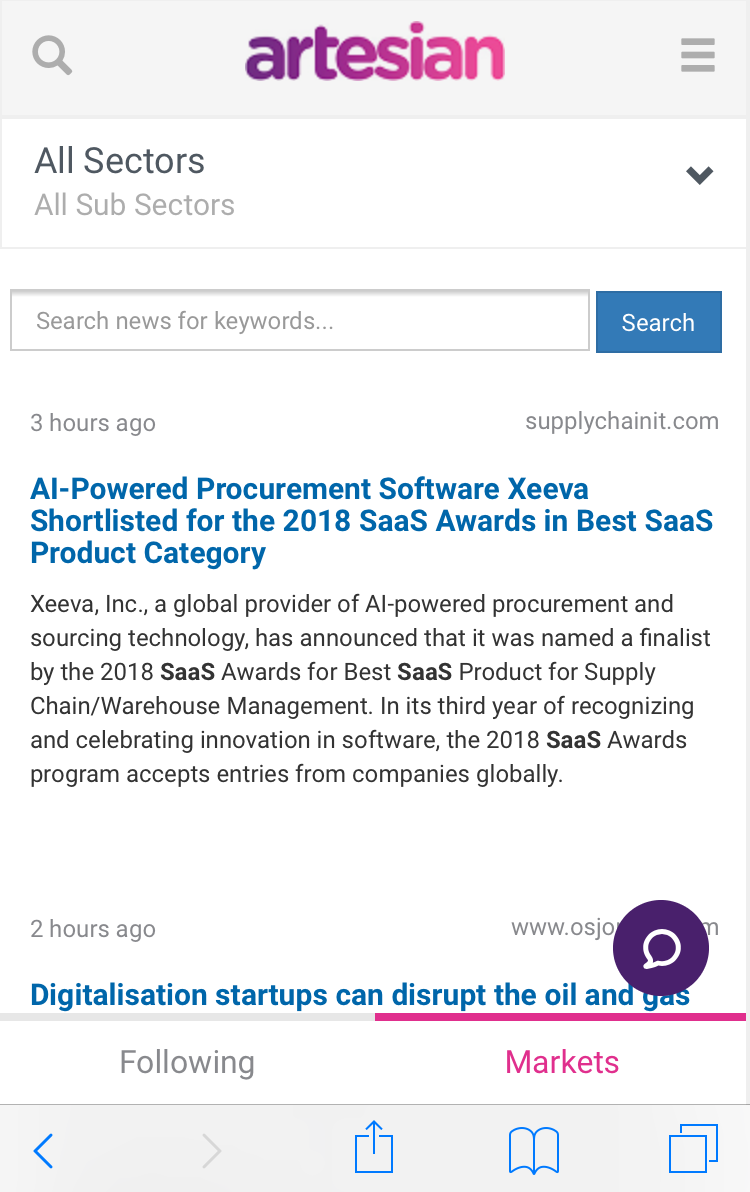Click the blue Search button
The height and width of the screenshot is (1192, 750).
point(659,322)
